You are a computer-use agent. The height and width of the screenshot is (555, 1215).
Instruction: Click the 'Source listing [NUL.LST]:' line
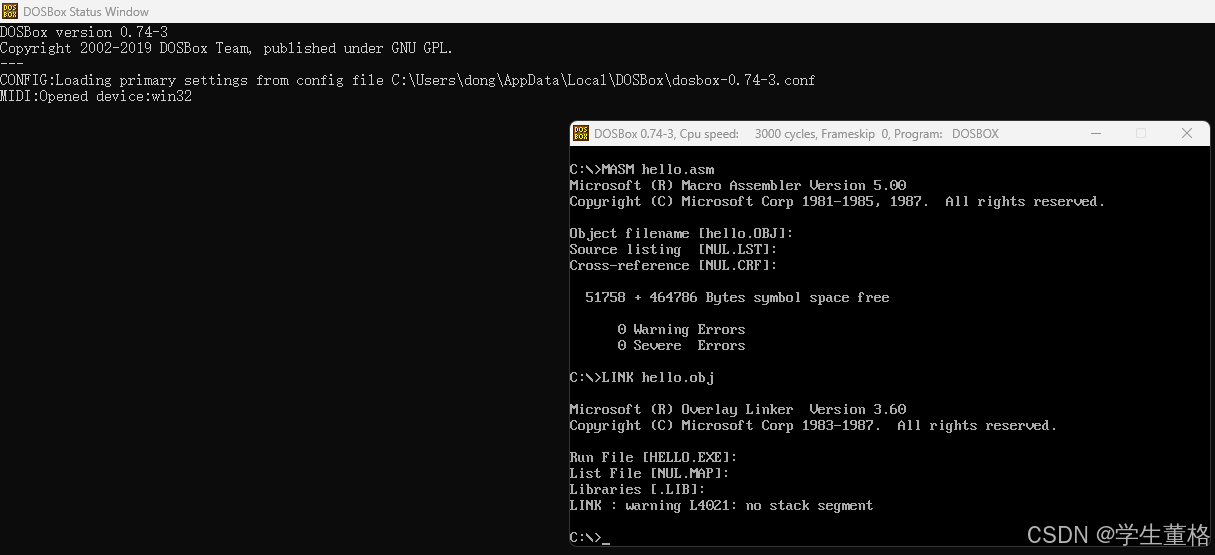click(x=673, y=250)
